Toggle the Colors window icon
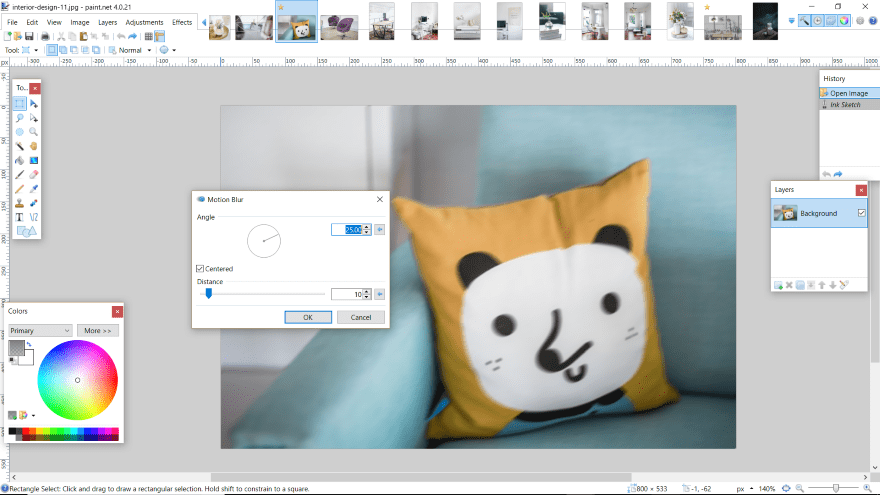The width and height of the screenshot is (880, 495). [846, 21]
